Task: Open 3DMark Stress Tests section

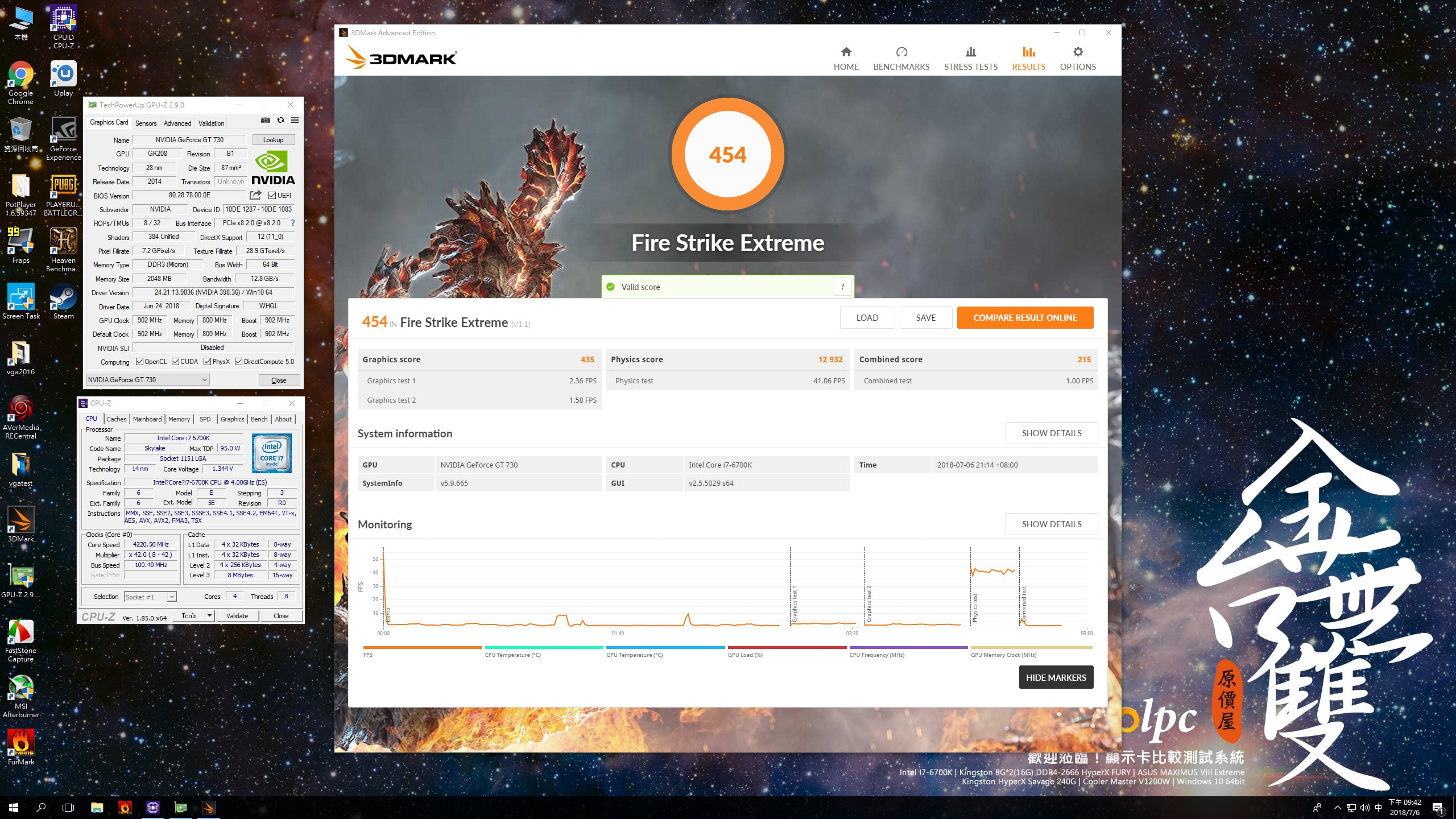Action: 970,59
